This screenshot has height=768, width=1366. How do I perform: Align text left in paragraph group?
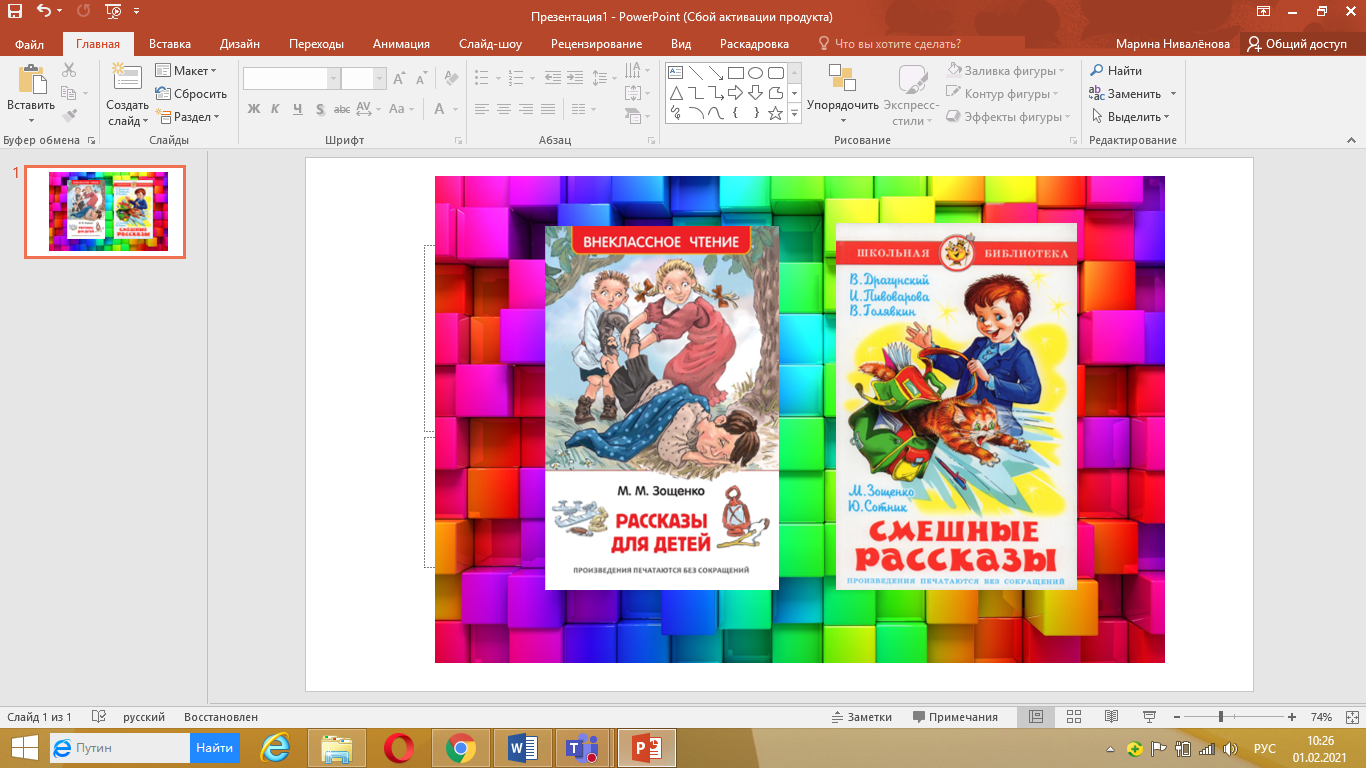482,109
